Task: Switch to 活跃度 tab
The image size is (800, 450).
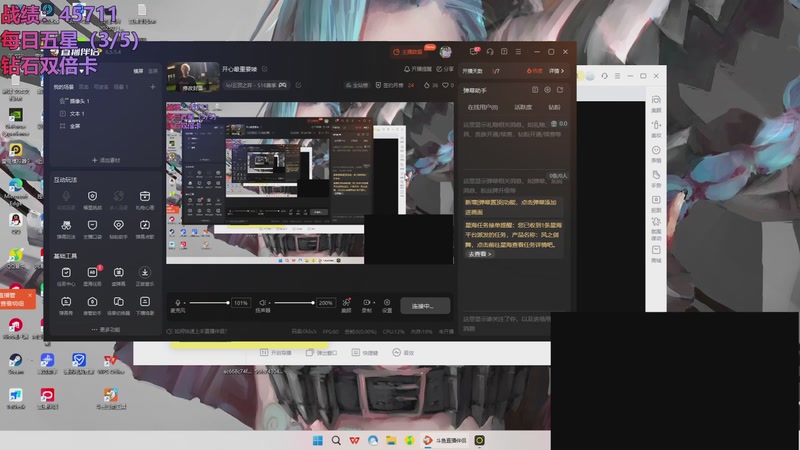Action: click(x=523, y=107)
